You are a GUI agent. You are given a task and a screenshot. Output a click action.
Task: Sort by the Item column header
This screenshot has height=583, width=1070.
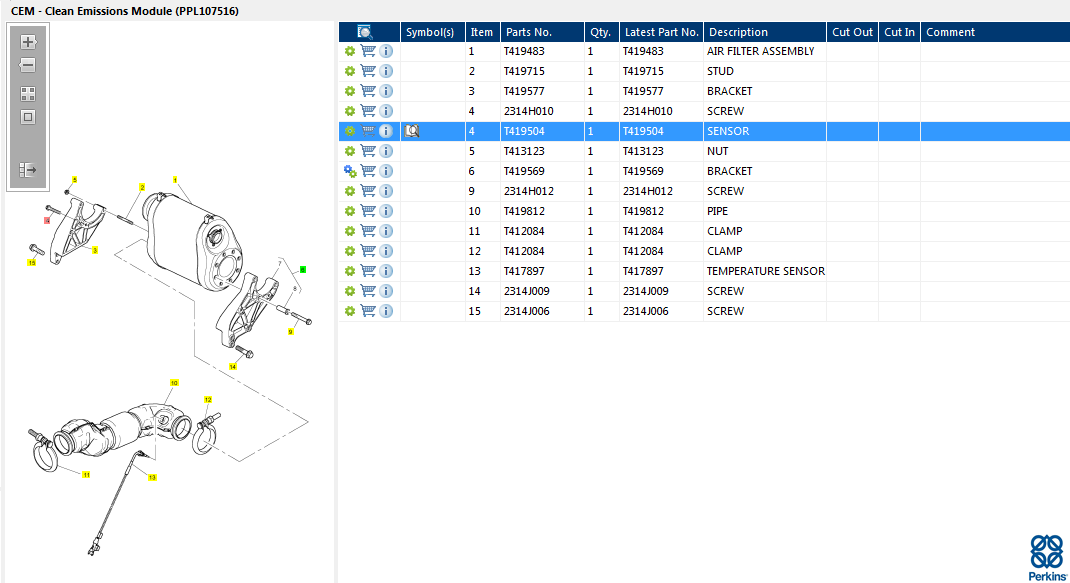click(x=482, y=32)
